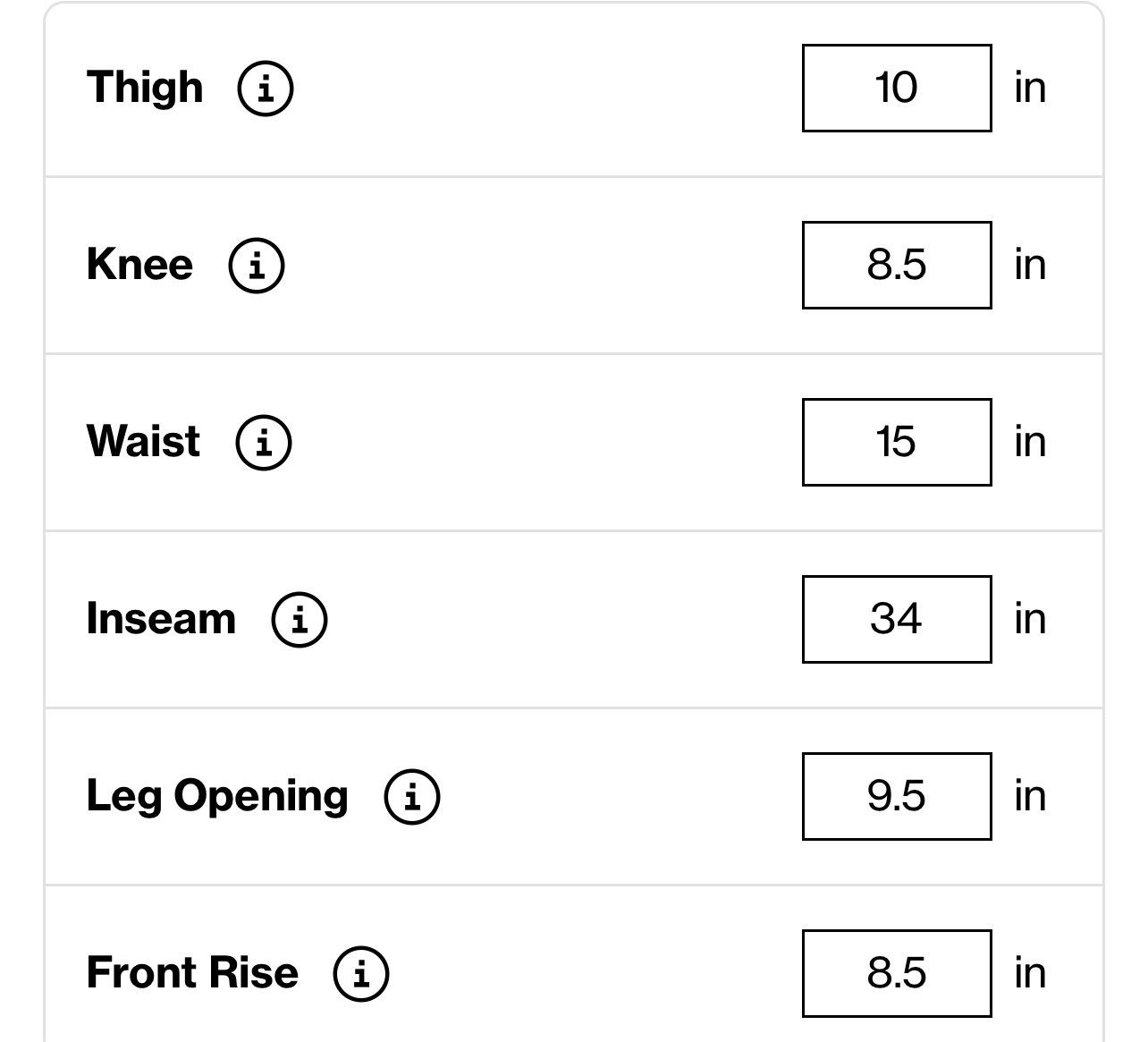Screen dimensions: 1148x1042
Task: Open the Thigh measurement info icon
Action: [265, 89]
